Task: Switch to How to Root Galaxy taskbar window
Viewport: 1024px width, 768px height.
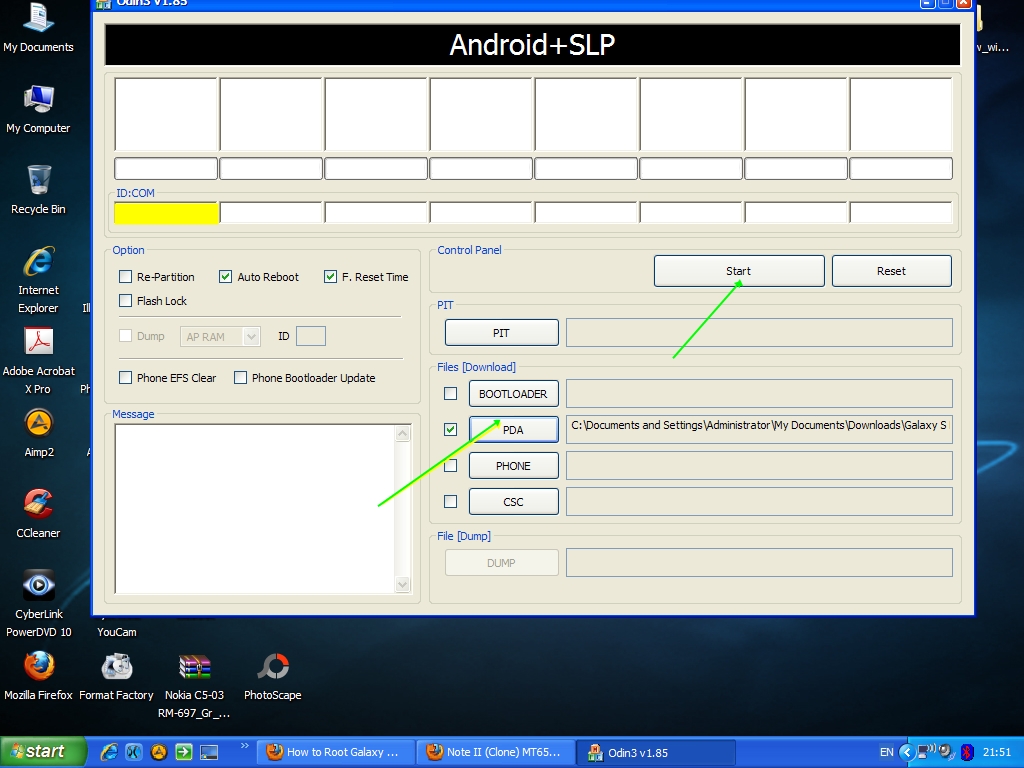Action: click(x=336, y=752)
